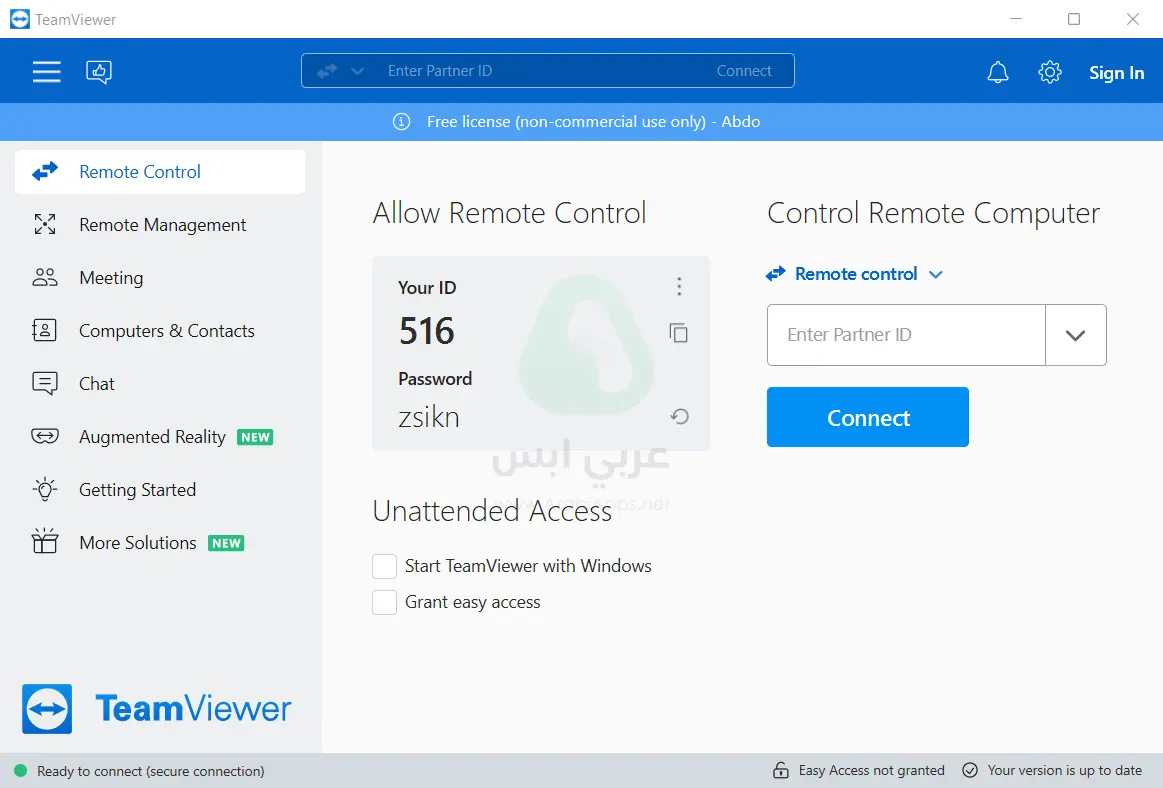Copy your ID using the copy icon
Screen dimensions: 1163x788
pos(679,334)
